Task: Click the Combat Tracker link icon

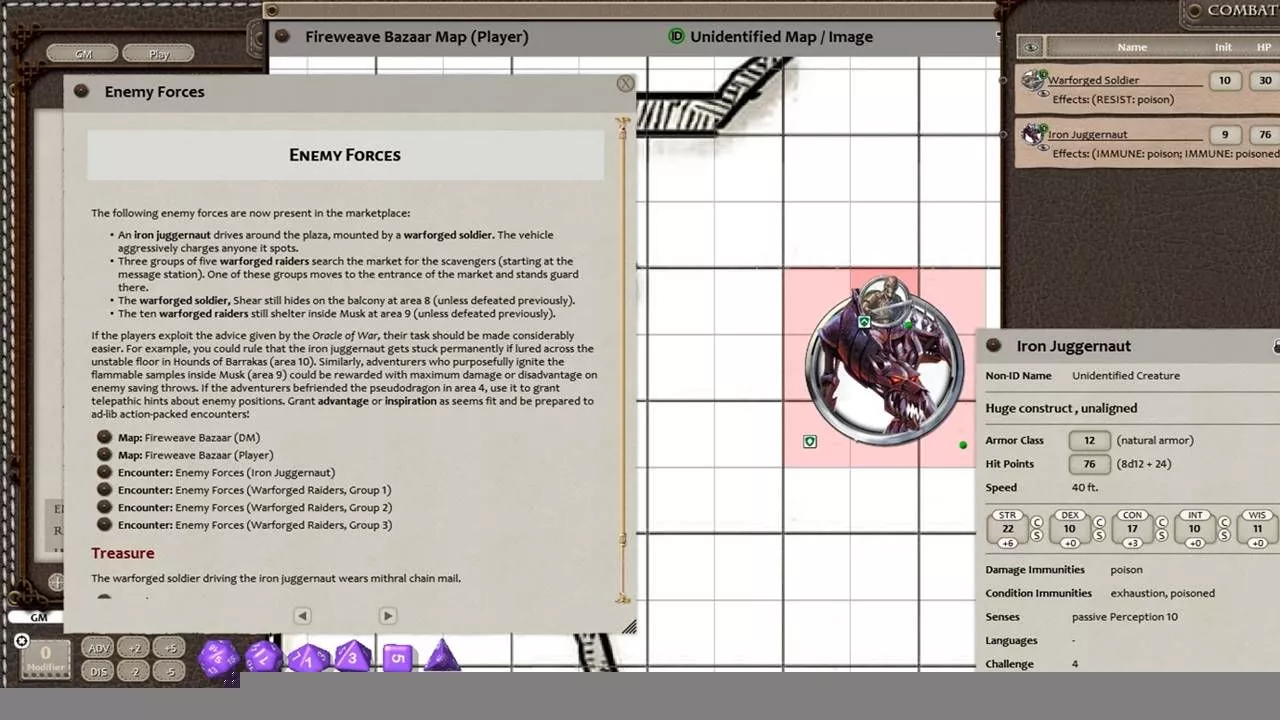Action: 1193,11
